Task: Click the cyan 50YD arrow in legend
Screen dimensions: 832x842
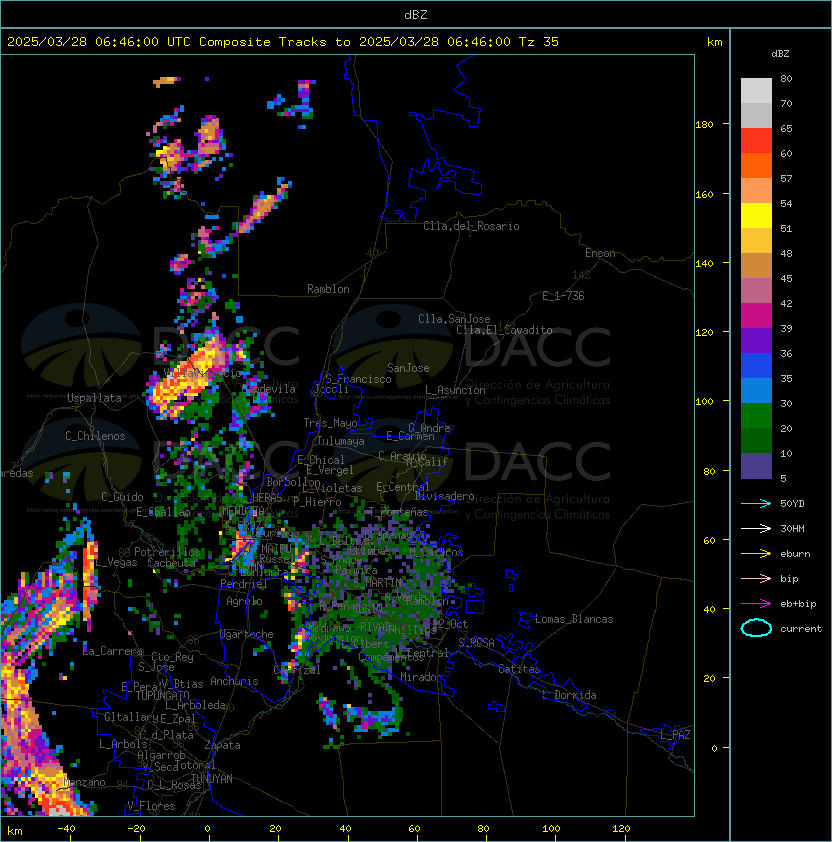Action: (756, 503)
